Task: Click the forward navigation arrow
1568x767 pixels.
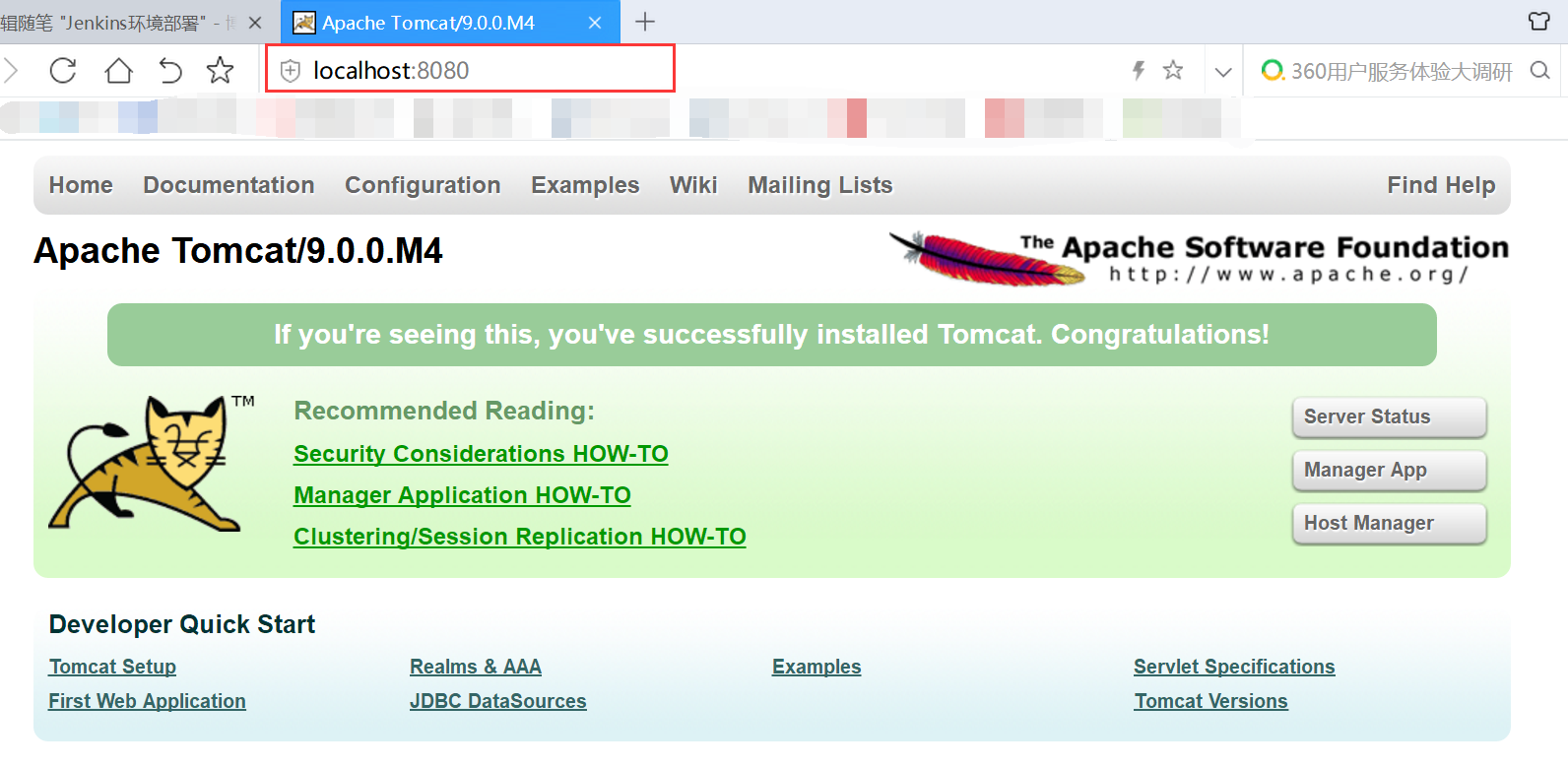Action: point(11,70)
